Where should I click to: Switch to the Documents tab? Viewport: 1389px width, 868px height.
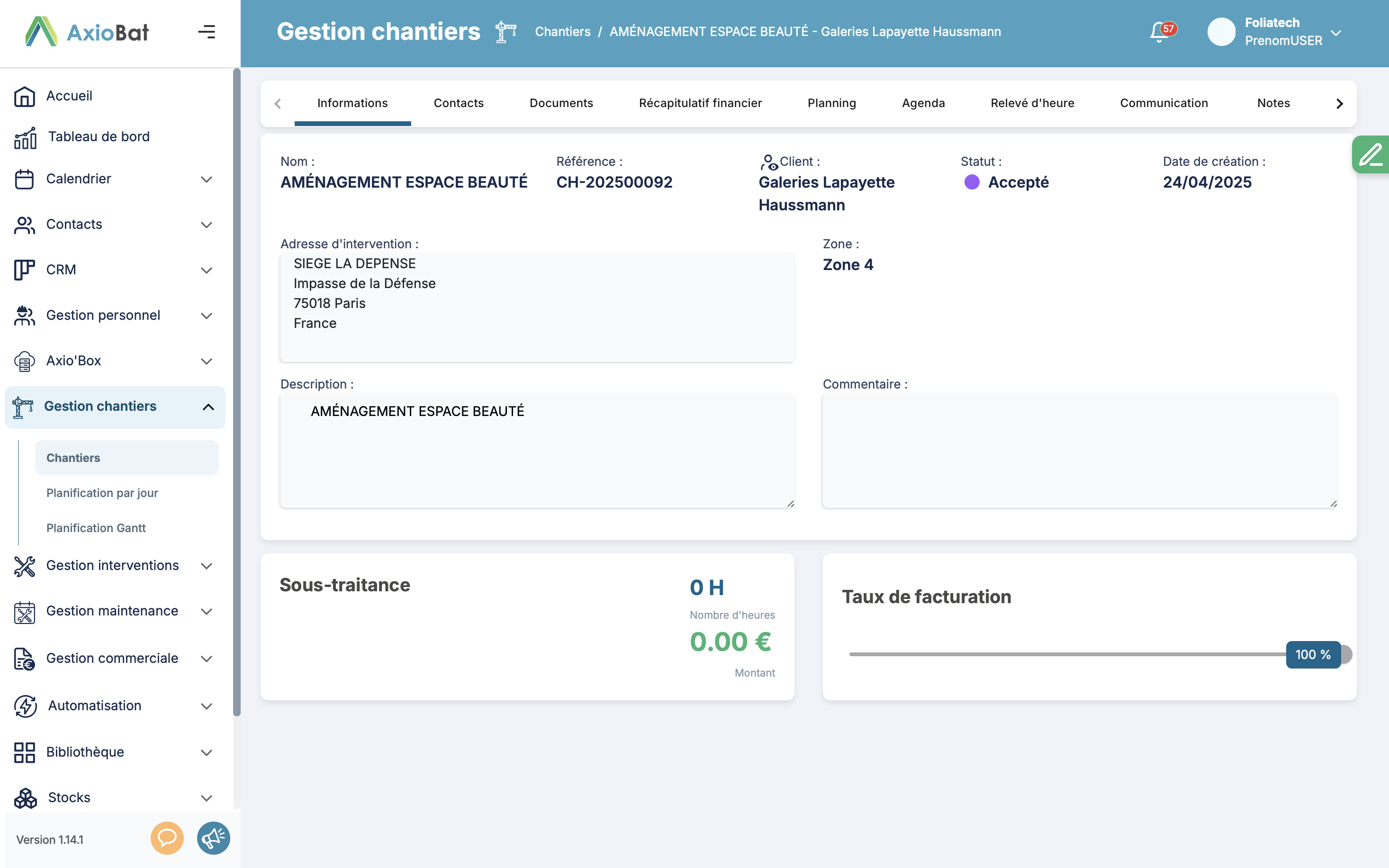[x=561, y=103]
